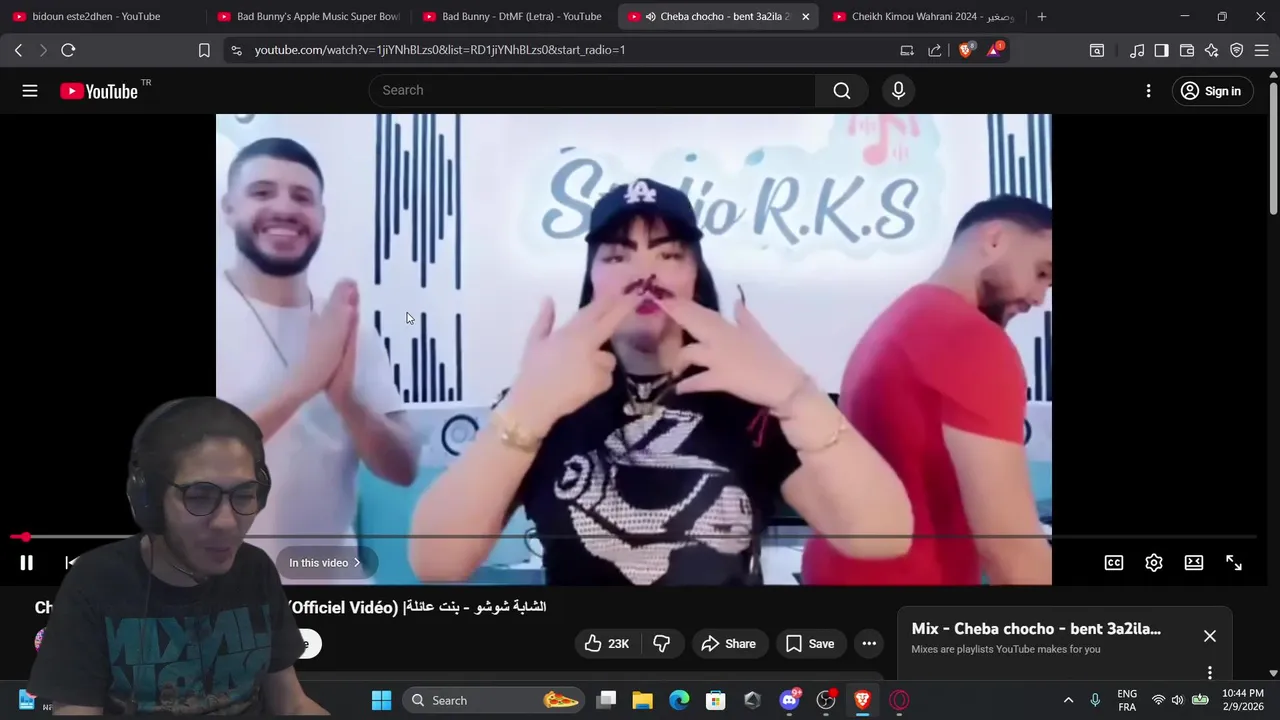Open Task View from taskbar
Image resolution: width=1280 pixels, height=720 pixels.
click(x=606, y=700)
